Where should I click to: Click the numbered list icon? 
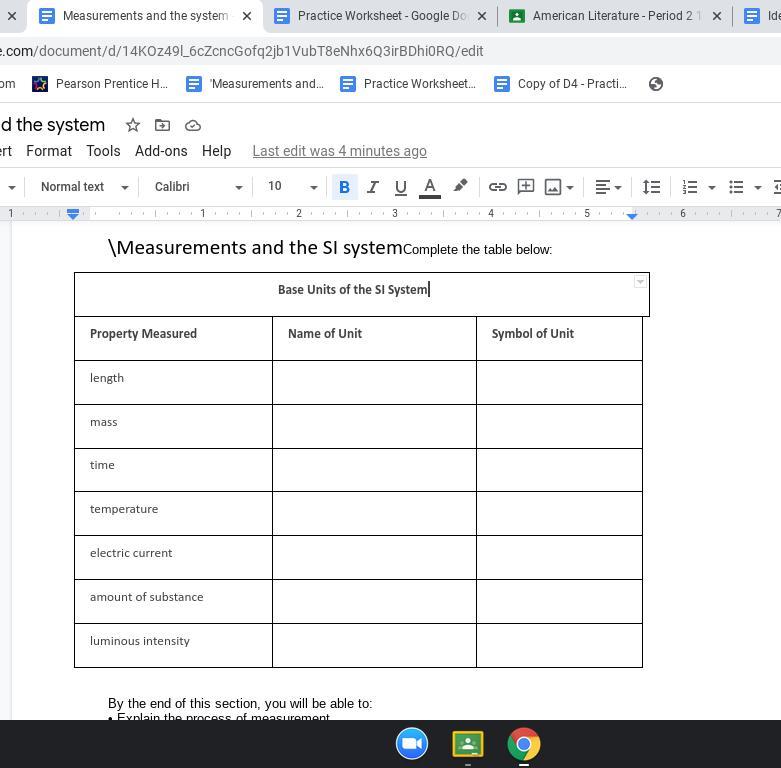[690, 187]
